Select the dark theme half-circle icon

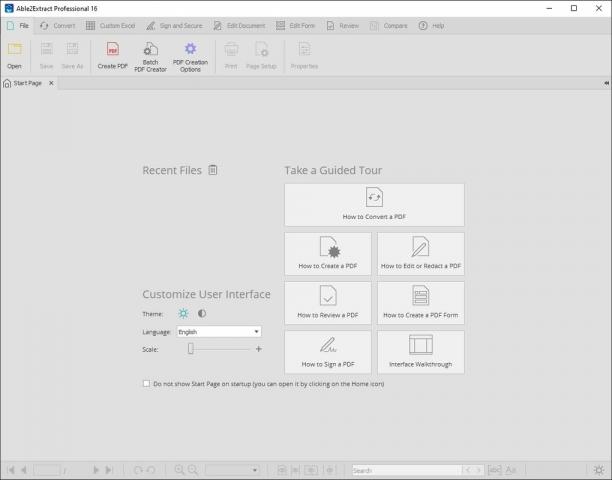point(202,313)
